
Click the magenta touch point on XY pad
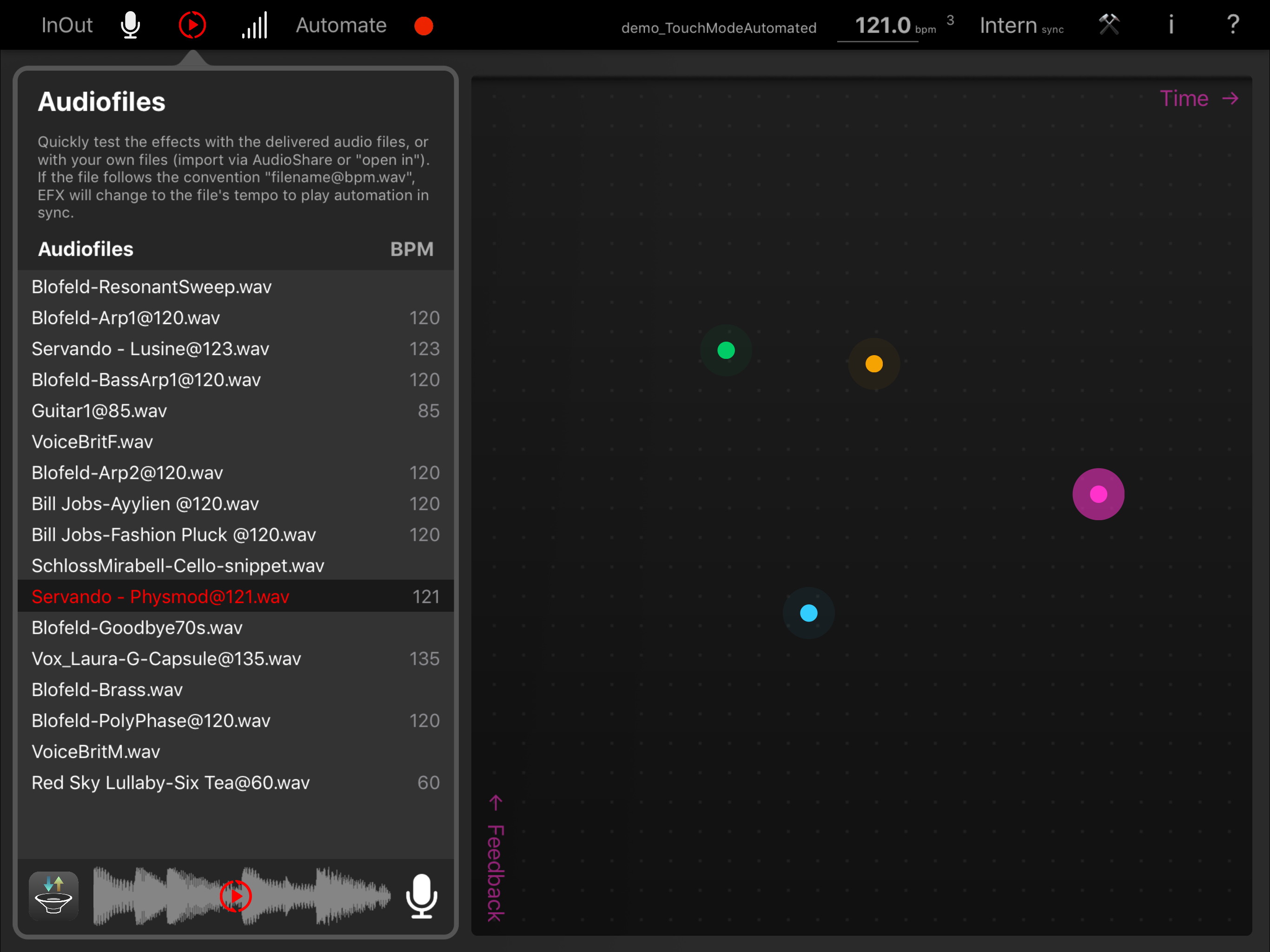tap(1098, 495)
